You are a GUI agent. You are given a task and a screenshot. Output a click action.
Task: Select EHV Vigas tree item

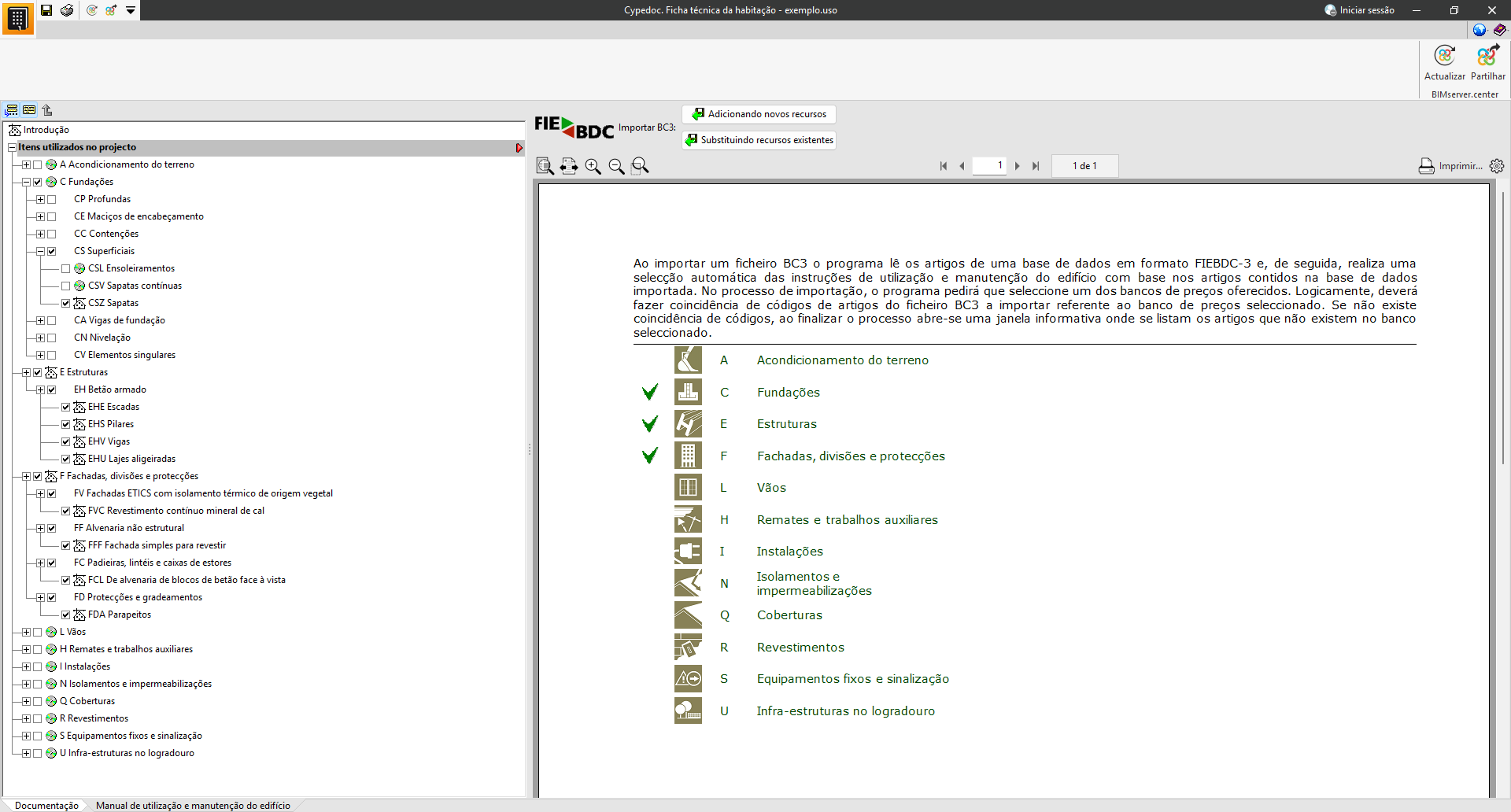point(109,442)
